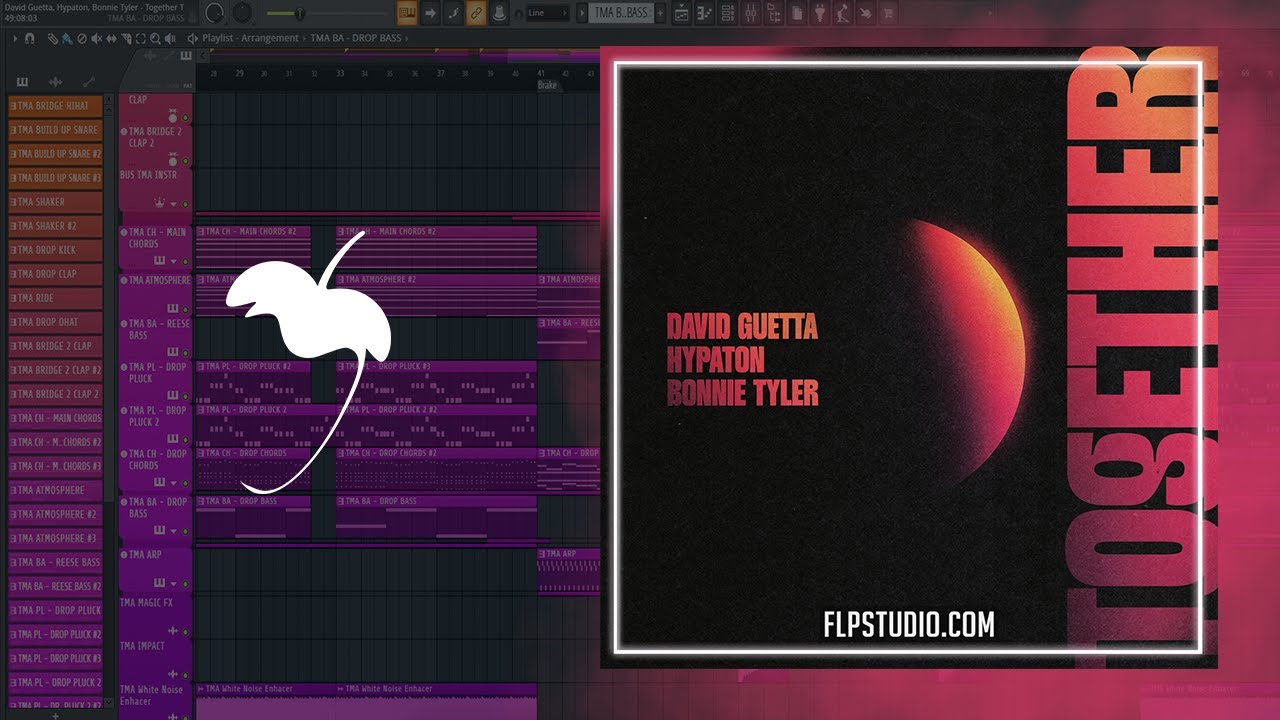Click Playlist - Arrangement breadcrumb
Screen dimensions: 1280x720
250,38
